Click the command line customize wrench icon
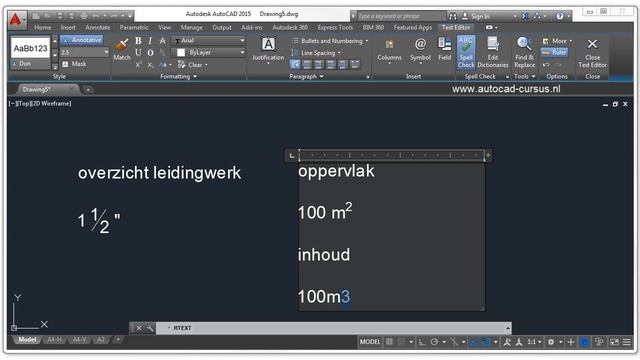640x360 pixels. 150,328
